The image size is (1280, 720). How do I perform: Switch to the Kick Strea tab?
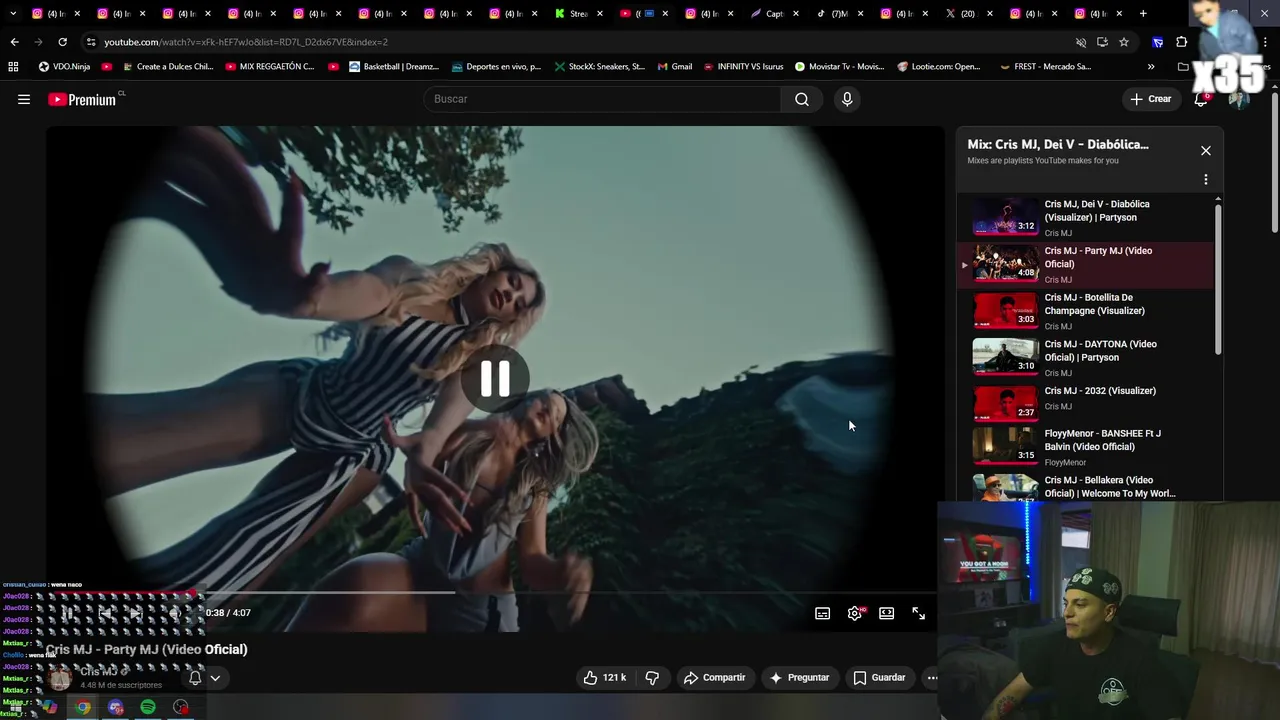coord(579,14)
